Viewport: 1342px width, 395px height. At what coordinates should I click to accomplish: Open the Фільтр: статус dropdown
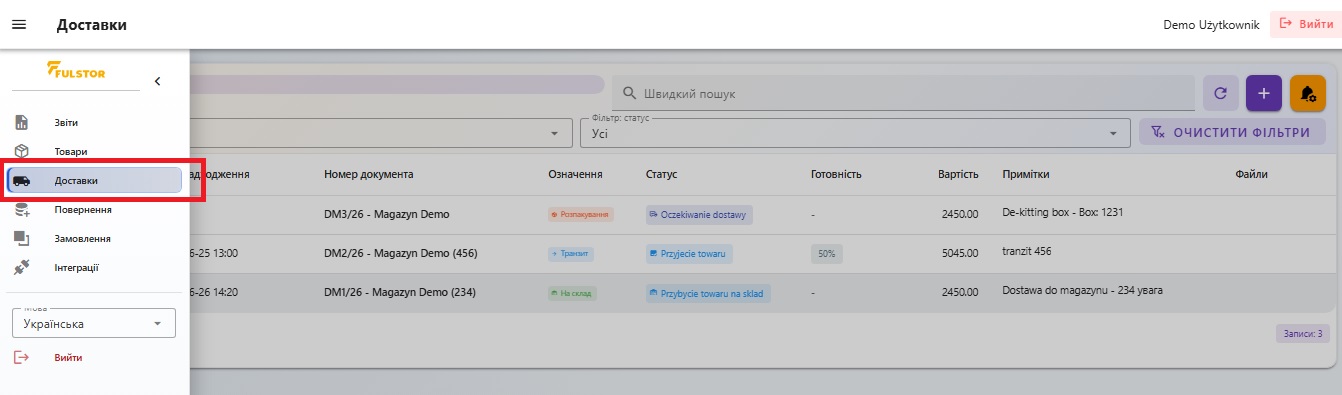point(855,133)
